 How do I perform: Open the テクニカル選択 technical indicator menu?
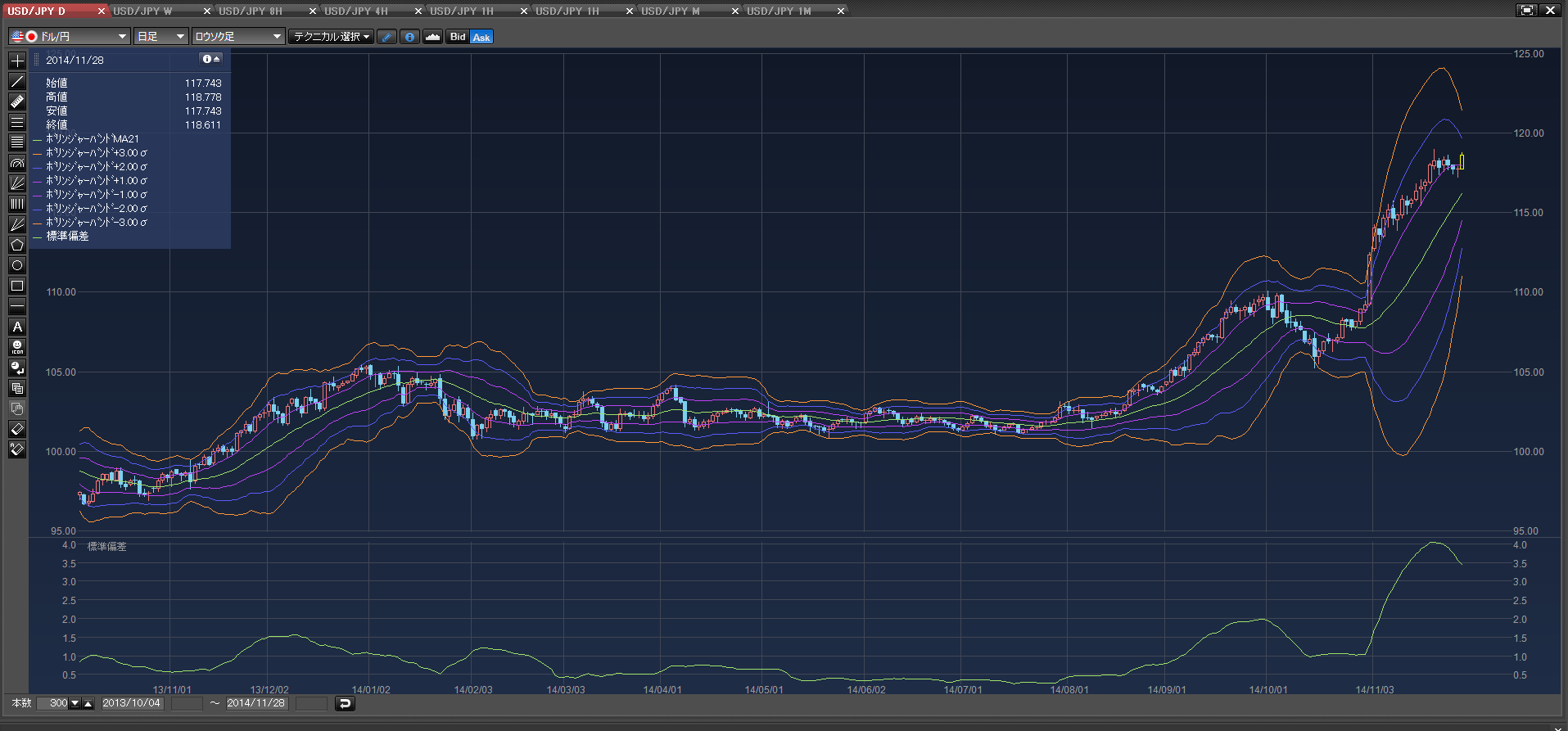pos(331,37)
